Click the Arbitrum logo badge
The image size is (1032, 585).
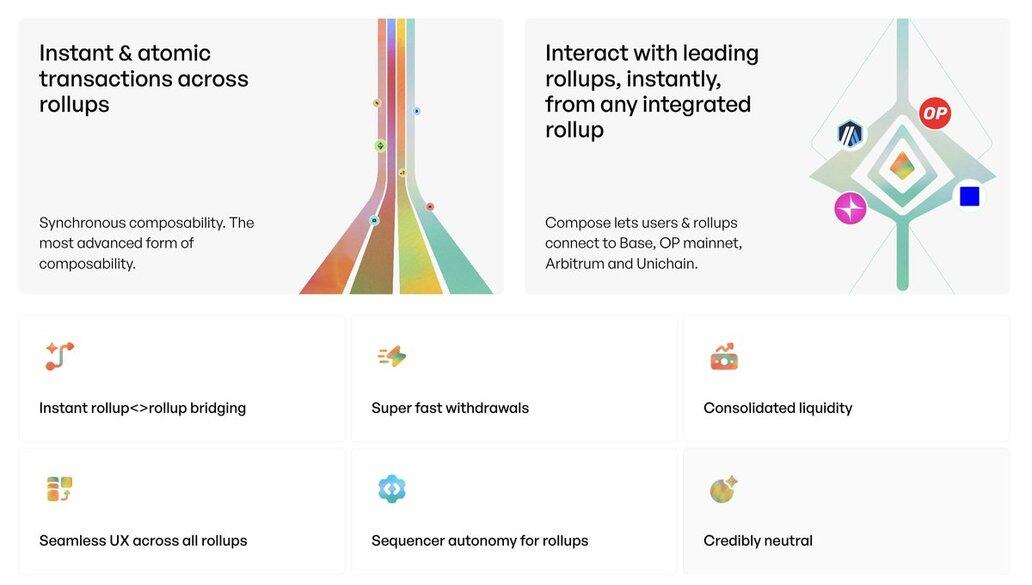pyautogui.click(x=850, y=133)
